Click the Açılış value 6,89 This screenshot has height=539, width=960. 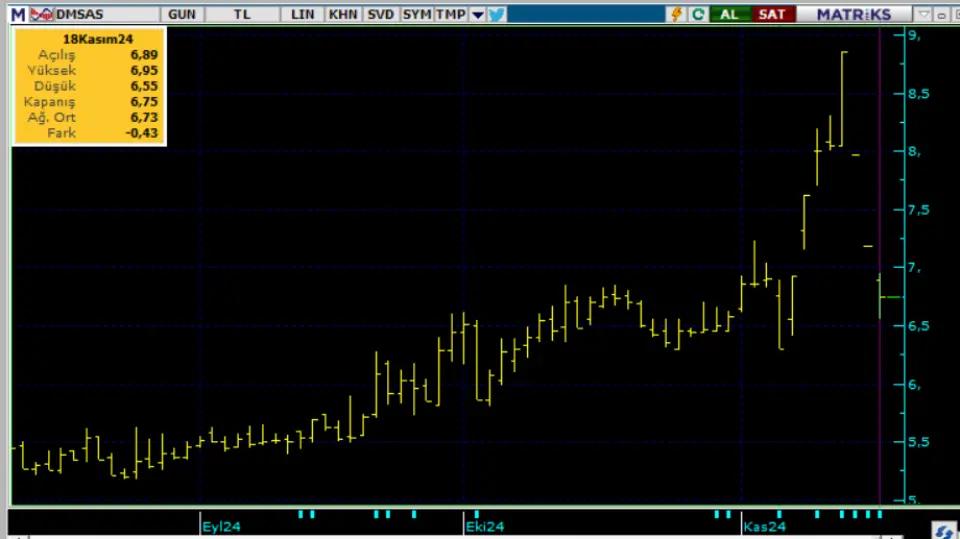[144, 55]
